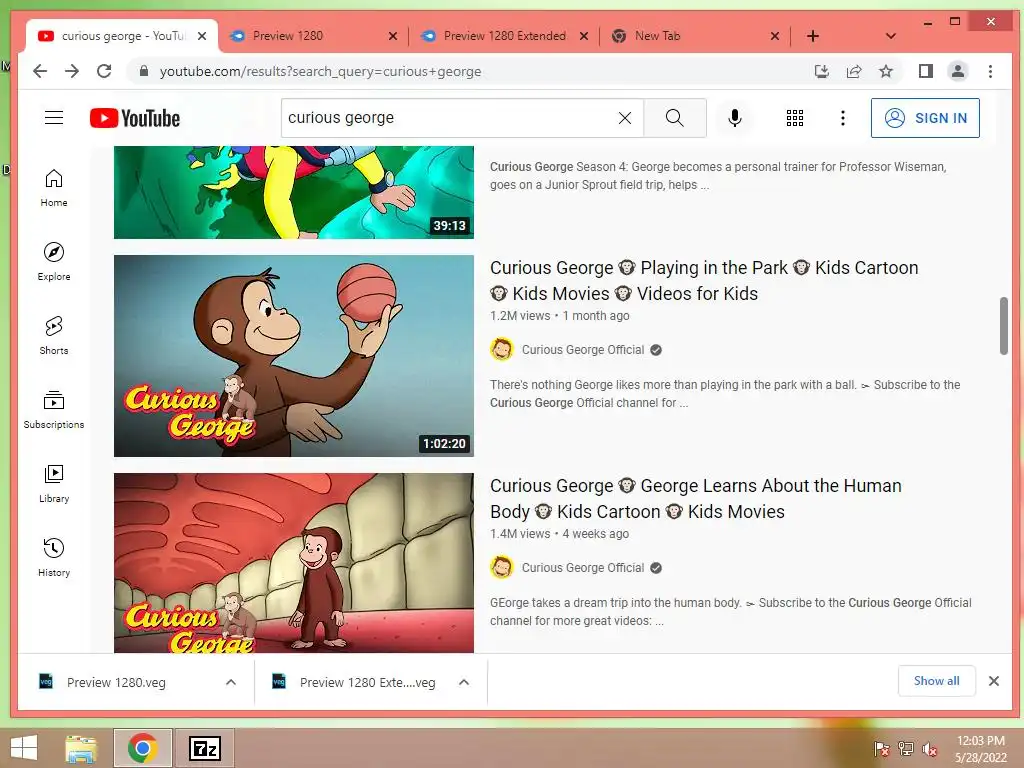The image size is (1024, 768).
Task: Click the magnifier search button
Action: (x=675, y=118)
